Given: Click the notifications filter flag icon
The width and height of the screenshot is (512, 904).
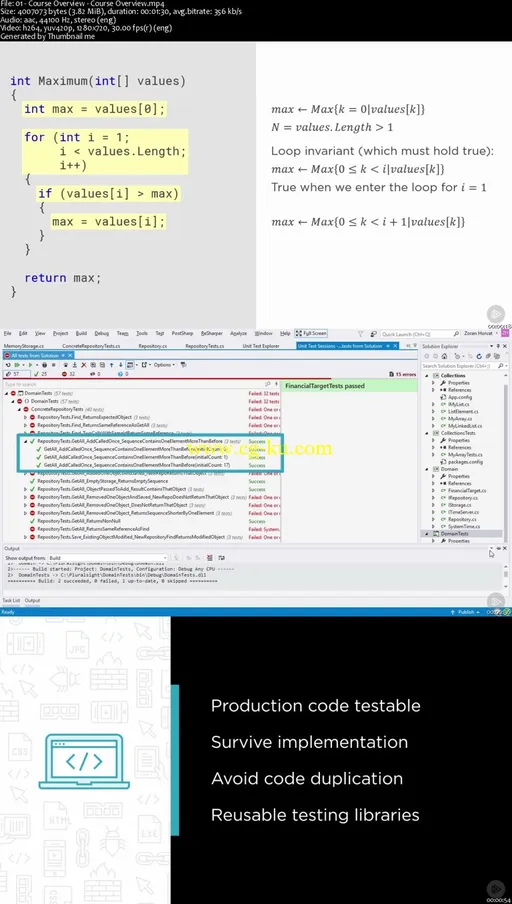Looking at the screenshot, I should [x=360, y=333].
